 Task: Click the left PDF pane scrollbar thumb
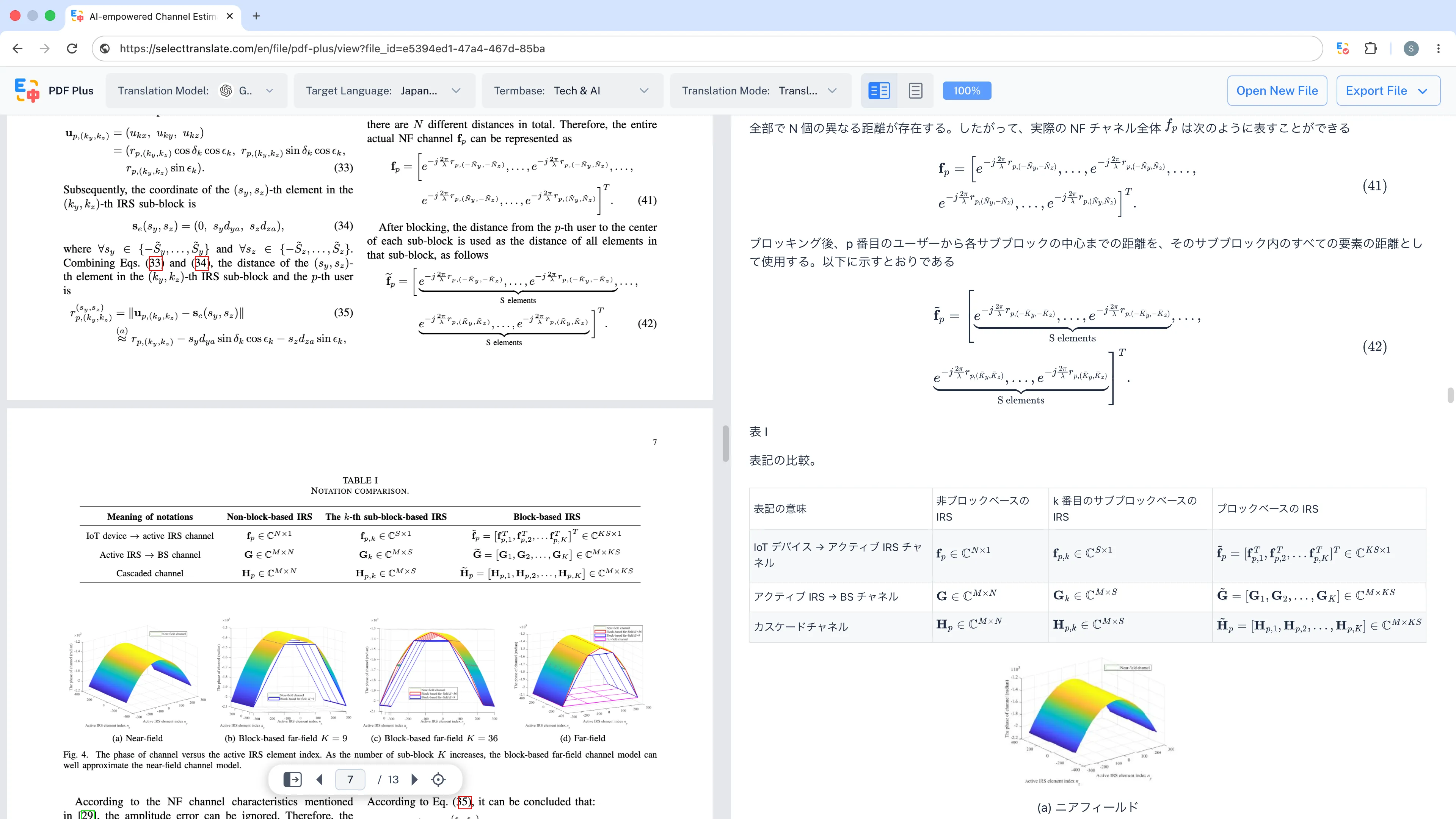[725, 443]
